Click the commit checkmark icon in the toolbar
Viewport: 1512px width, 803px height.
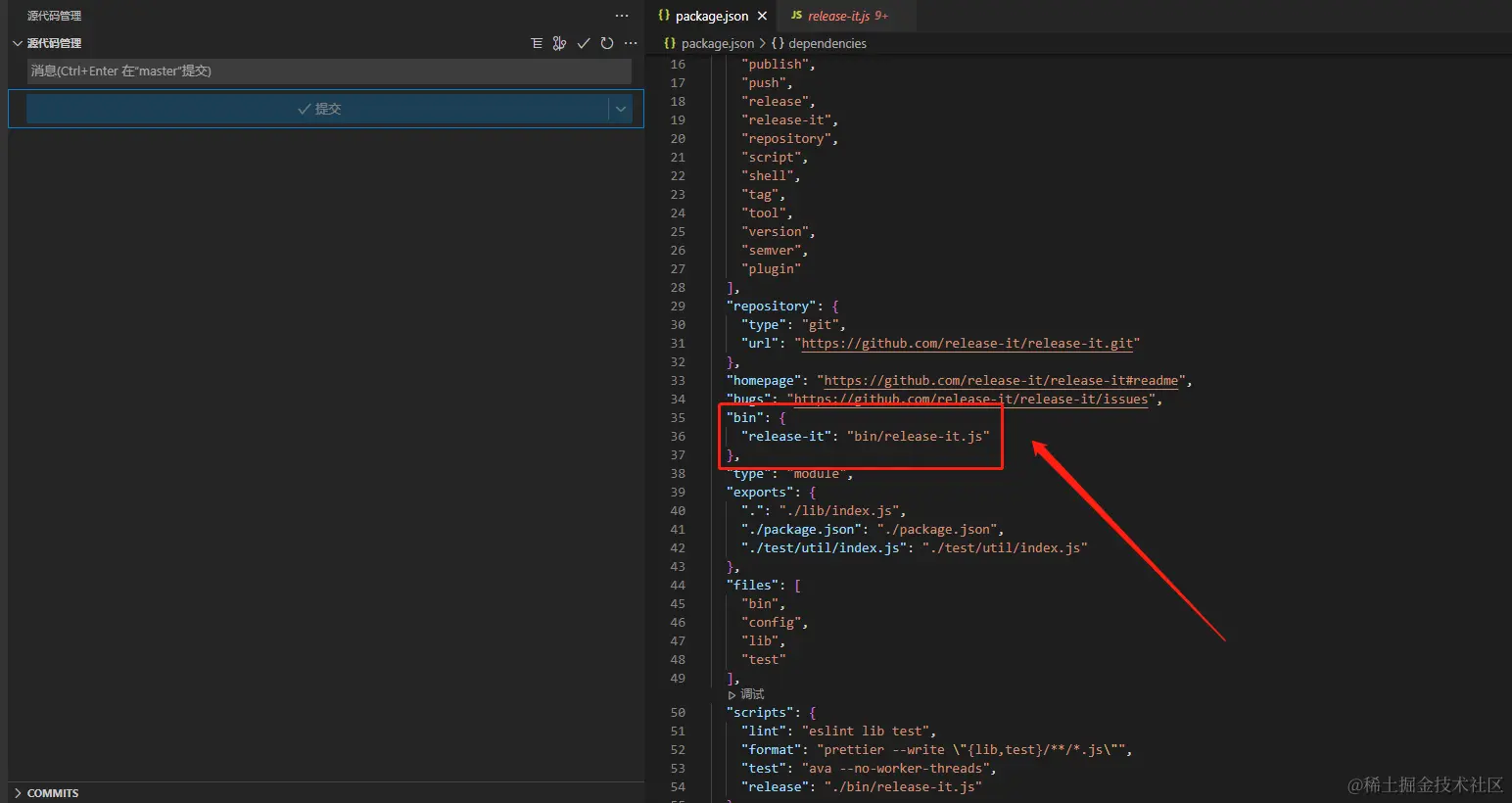coord(584,43)
